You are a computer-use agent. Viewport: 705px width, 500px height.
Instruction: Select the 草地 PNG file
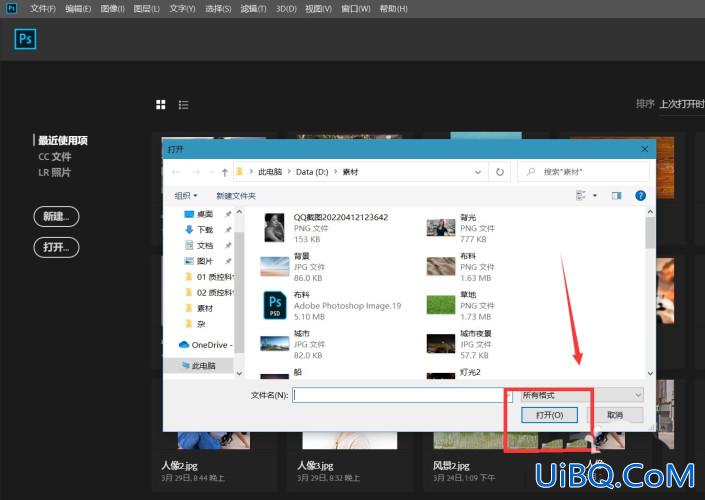[x=461, y=306]
